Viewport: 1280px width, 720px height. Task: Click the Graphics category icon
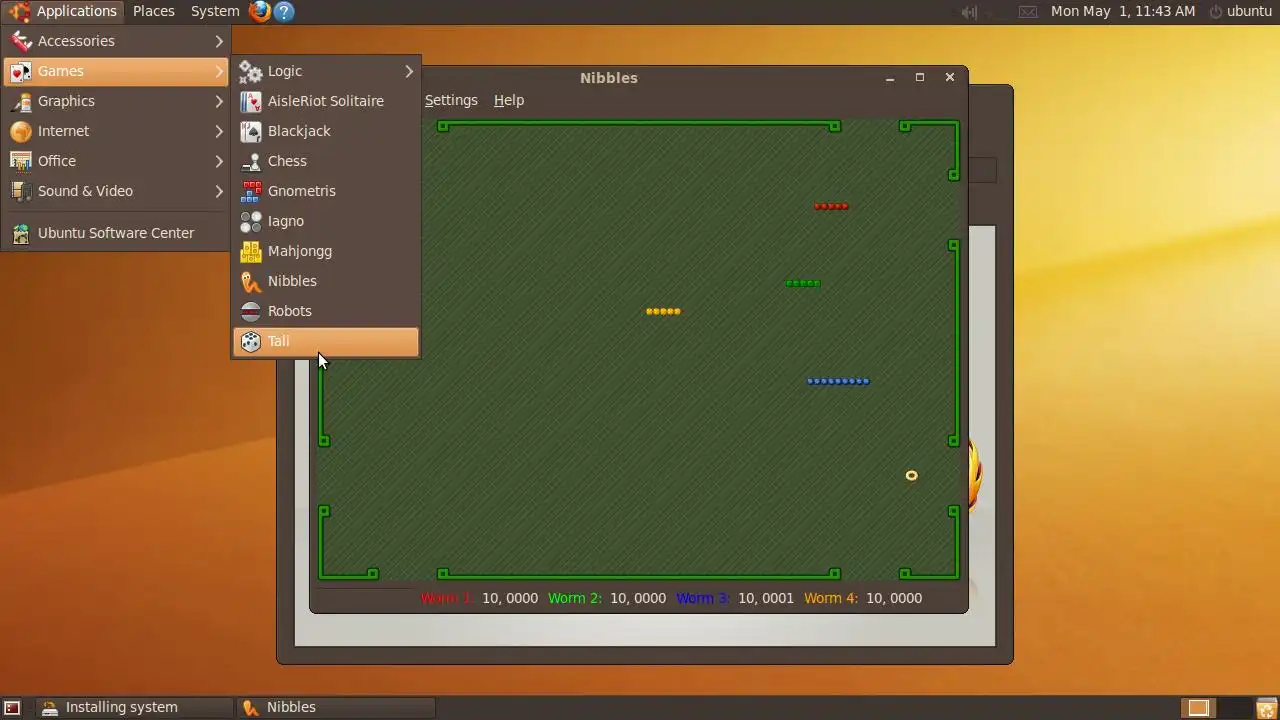(21, 101)
